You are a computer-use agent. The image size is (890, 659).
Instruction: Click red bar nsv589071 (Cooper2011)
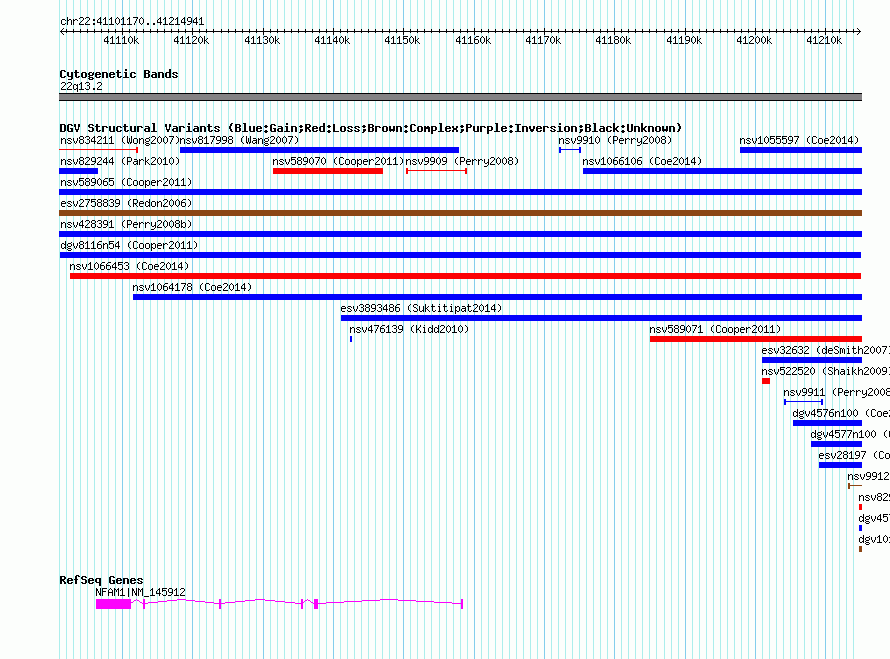(x=756, y=339)
